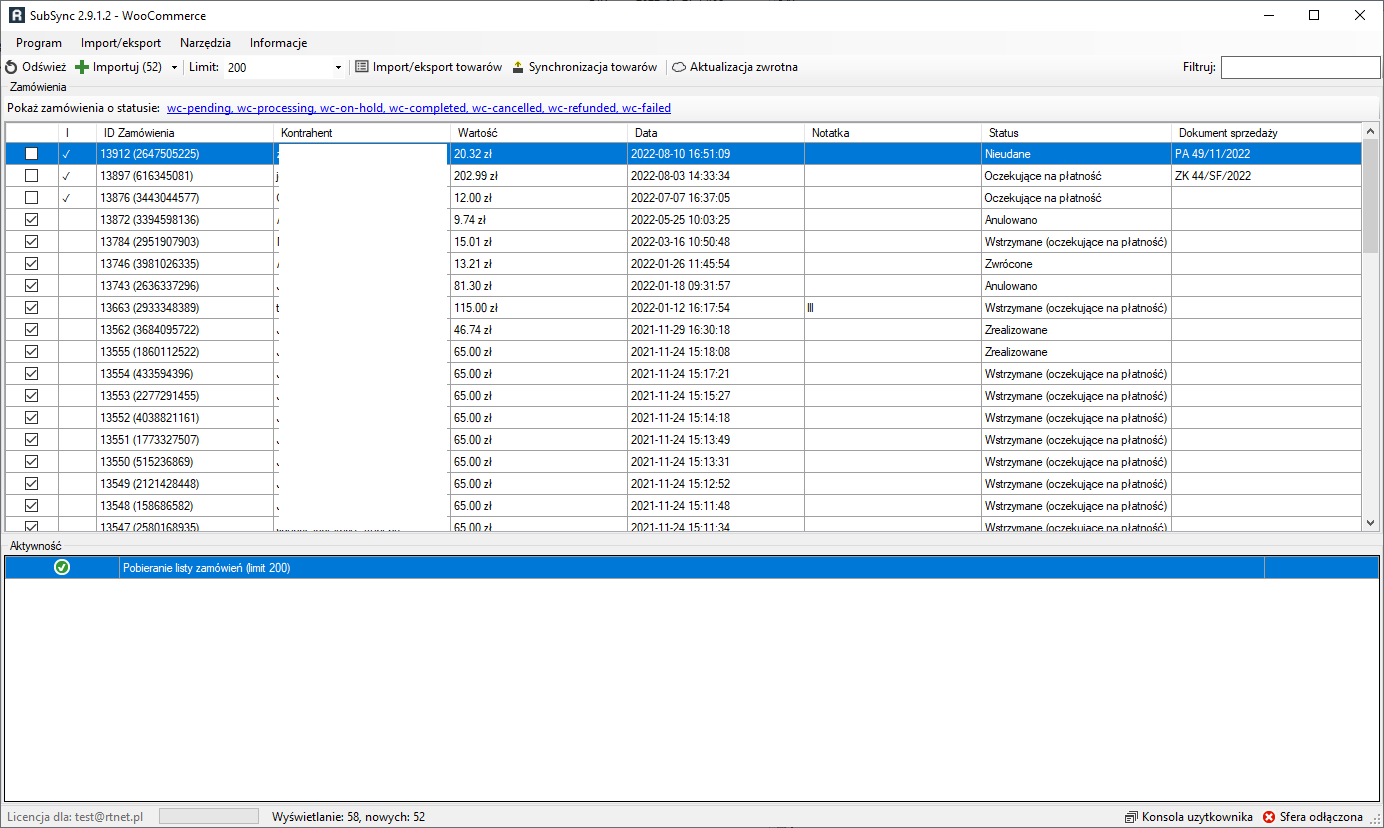Select document cell ZK 44/SF/2022
Screen dimensions: 1384x828
(x=1266, y=176)
